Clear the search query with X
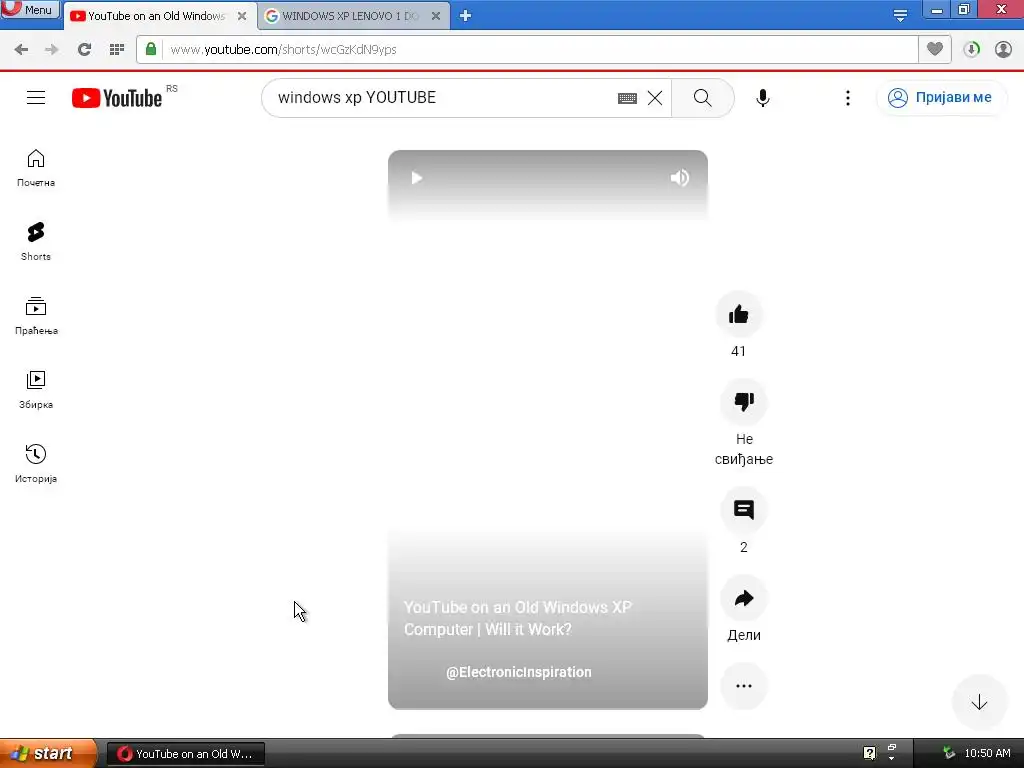This screenshot has width=1024, height=768. pos(654,98)
